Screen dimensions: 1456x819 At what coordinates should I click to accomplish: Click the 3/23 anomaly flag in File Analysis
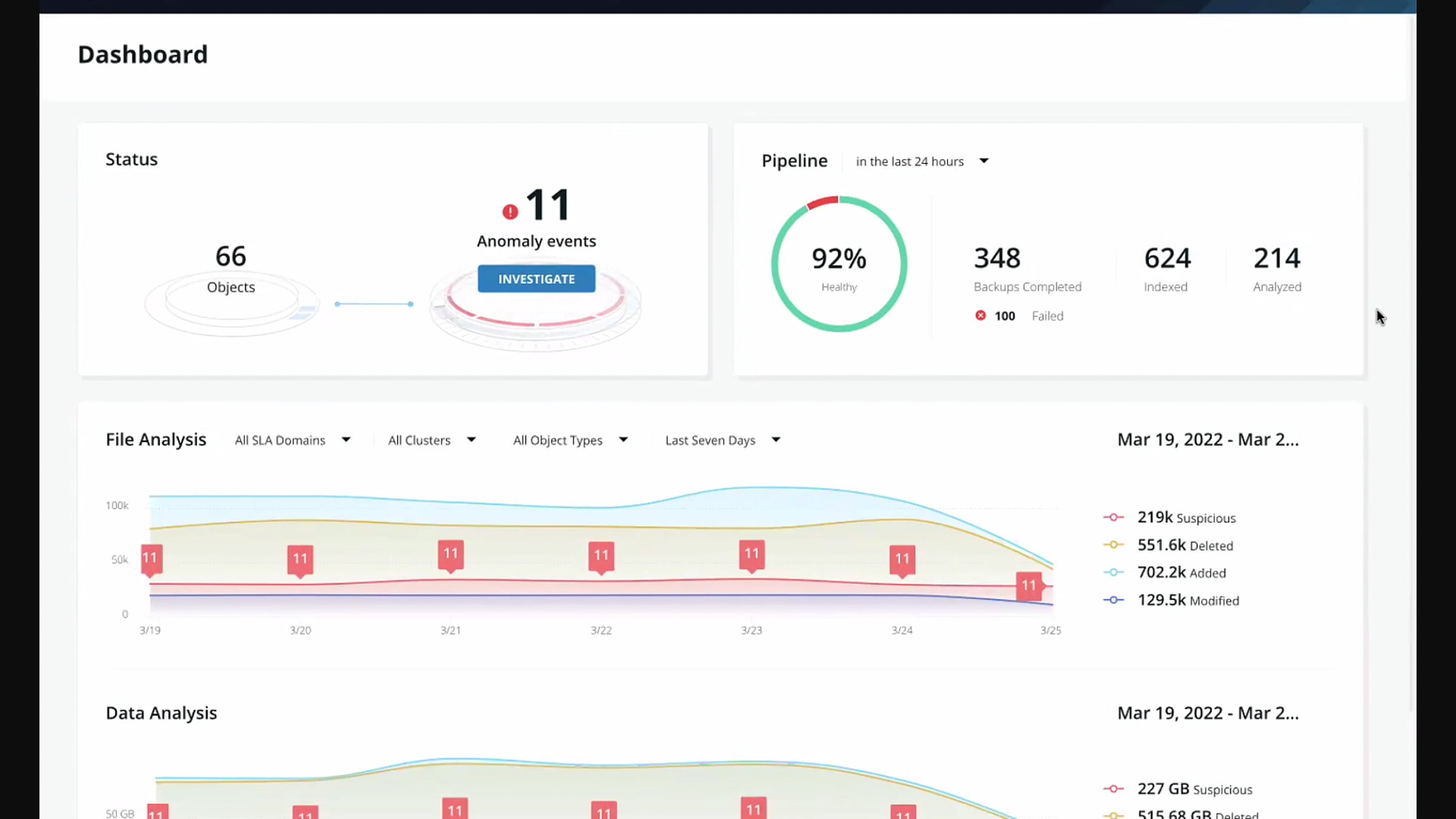tap(752, 554)
